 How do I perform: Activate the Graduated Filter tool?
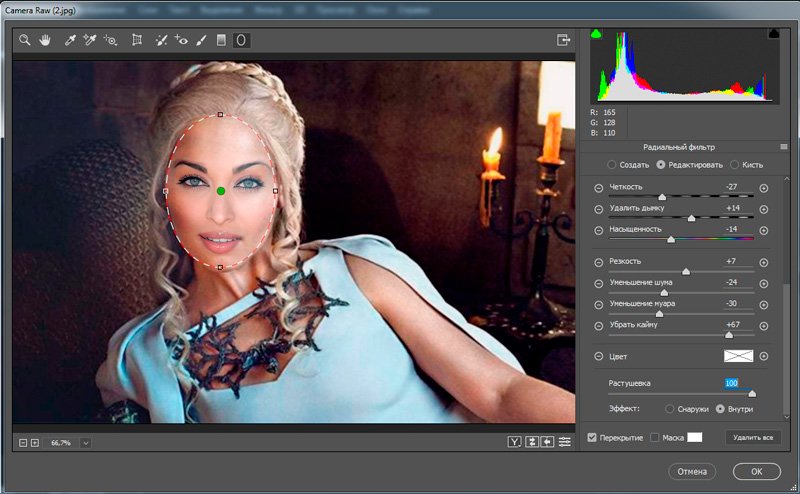click(x=221, y=41)
